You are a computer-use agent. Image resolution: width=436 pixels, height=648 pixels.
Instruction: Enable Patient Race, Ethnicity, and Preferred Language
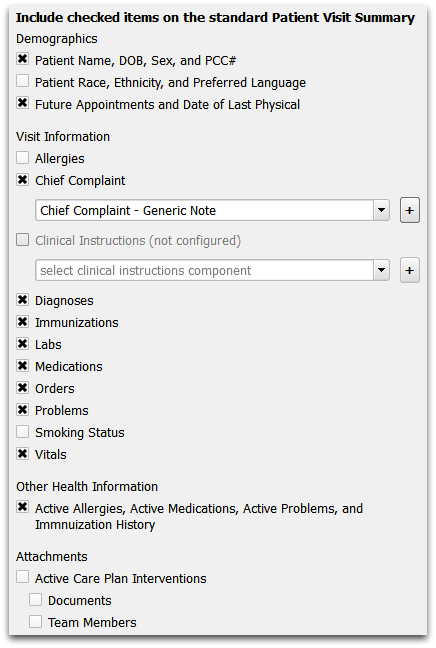pyautogui.click(x=23, y=81)
